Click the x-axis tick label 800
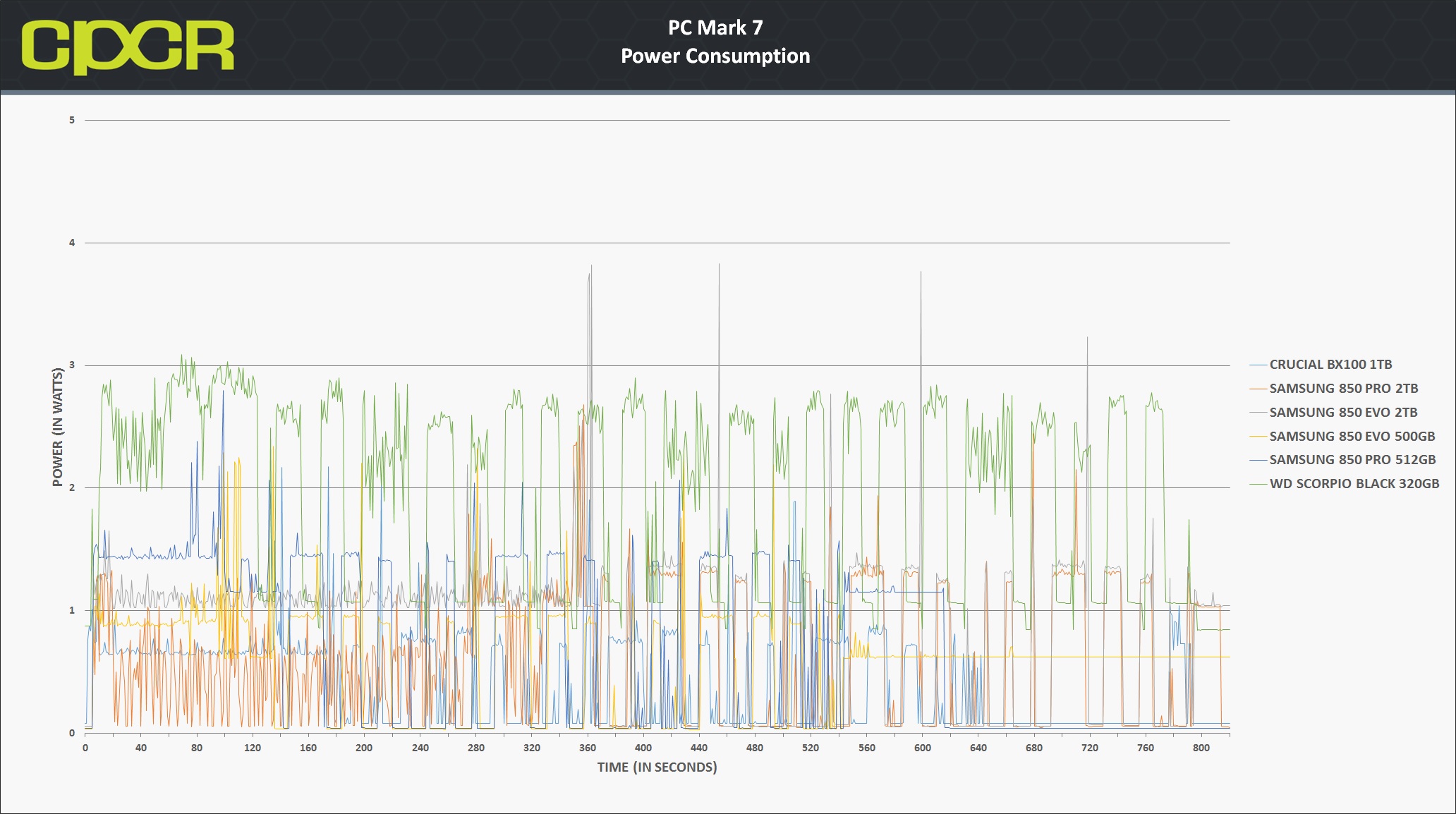Viewport: 1456px width, 814px height. tap(1201, 748)
